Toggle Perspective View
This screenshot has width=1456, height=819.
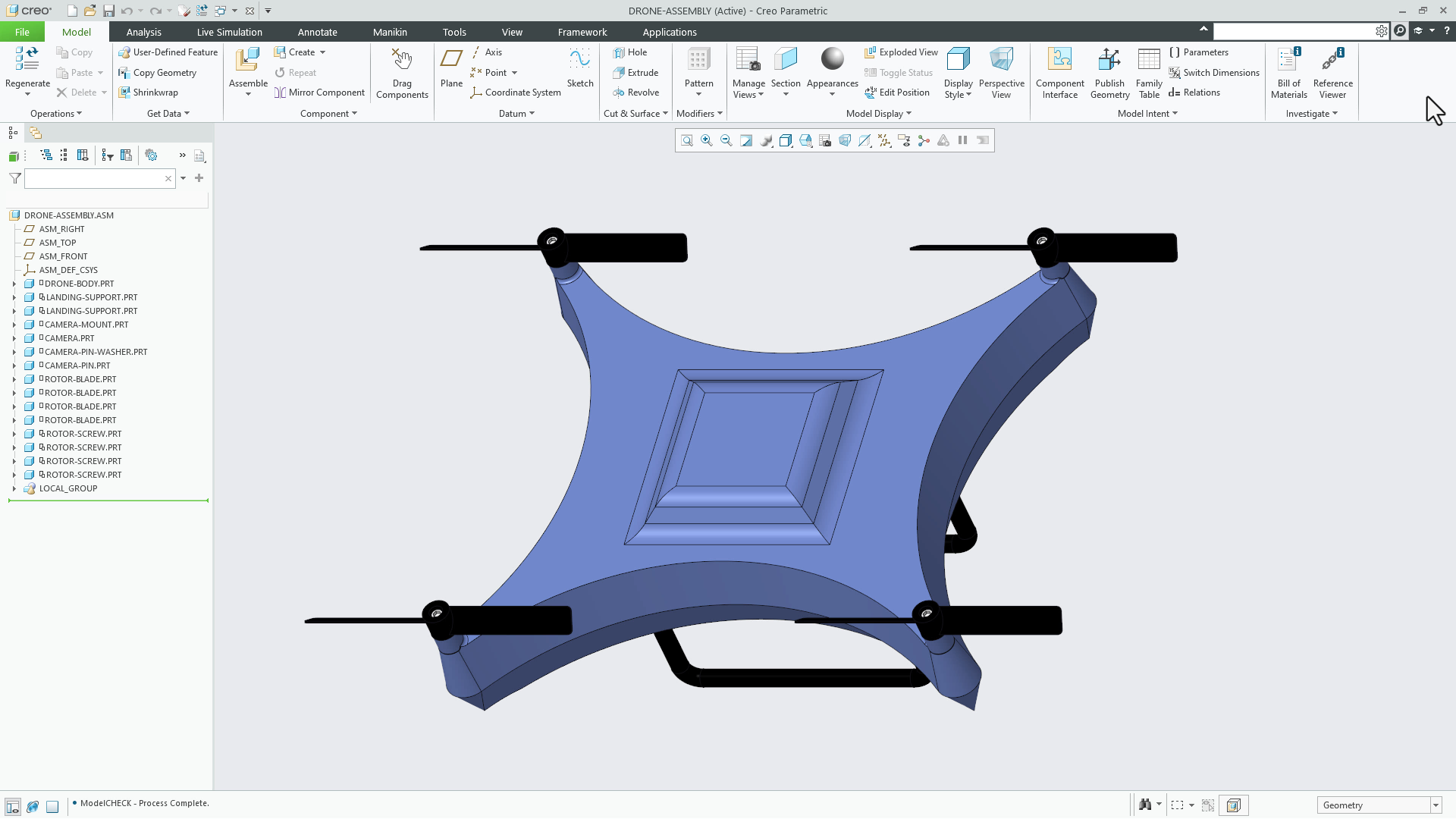coord(1001,60)
